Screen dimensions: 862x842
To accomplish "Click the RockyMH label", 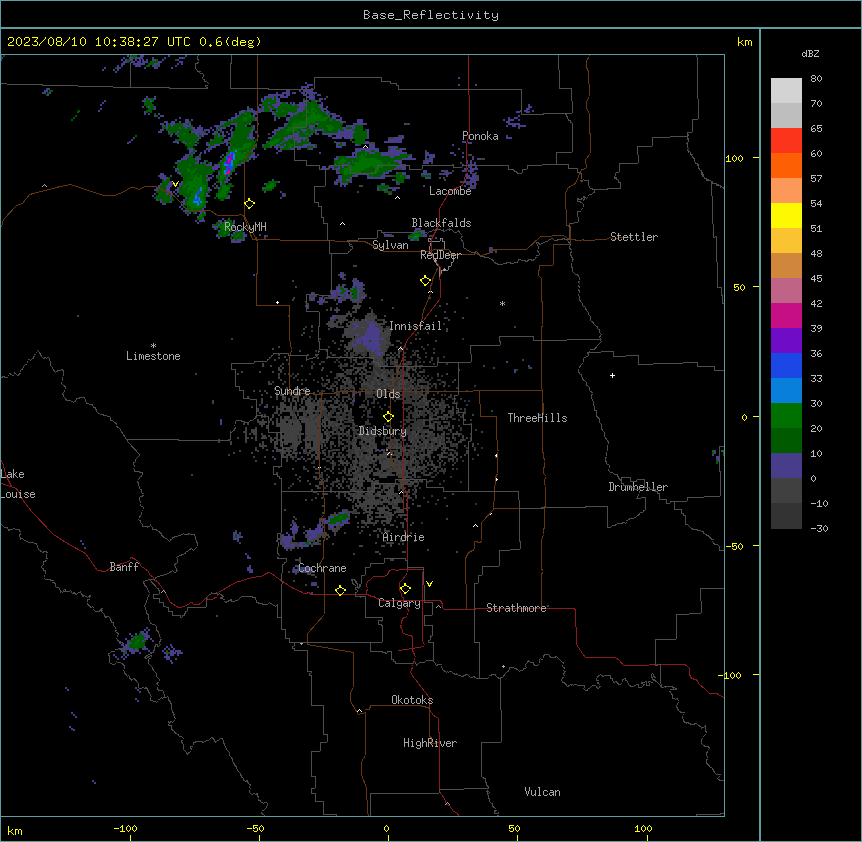I will [x=245, y=226].
